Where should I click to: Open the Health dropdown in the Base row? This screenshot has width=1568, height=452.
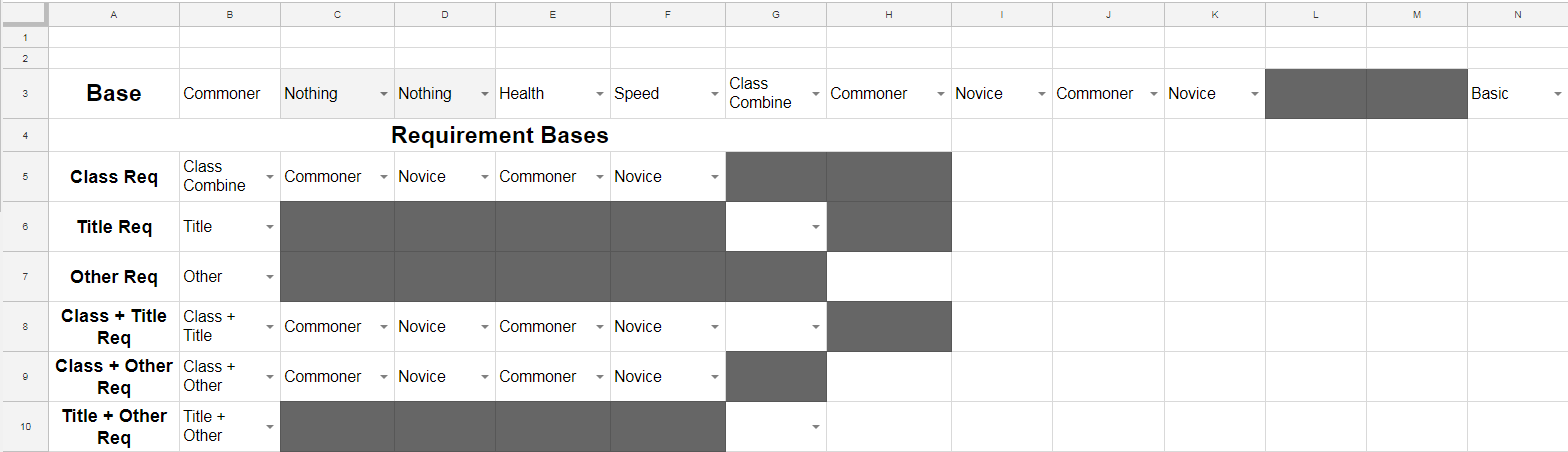tap(600, 94)
